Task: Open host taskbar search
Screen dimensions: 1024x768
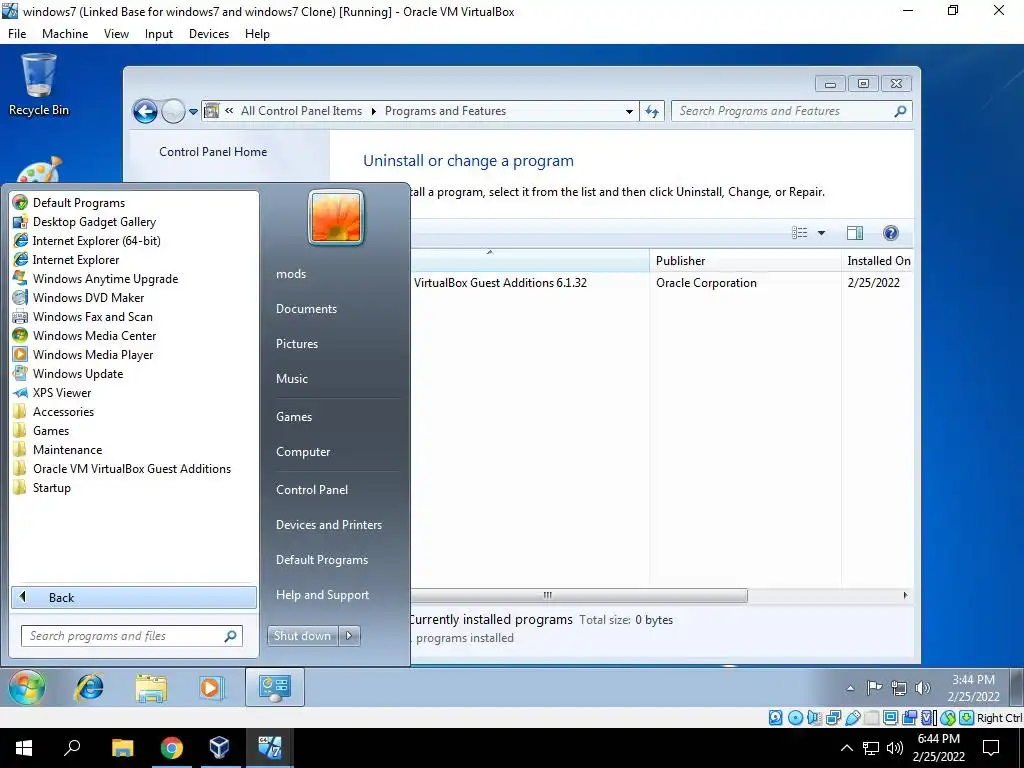Action: pyautogui.click(x=72, y=747)
